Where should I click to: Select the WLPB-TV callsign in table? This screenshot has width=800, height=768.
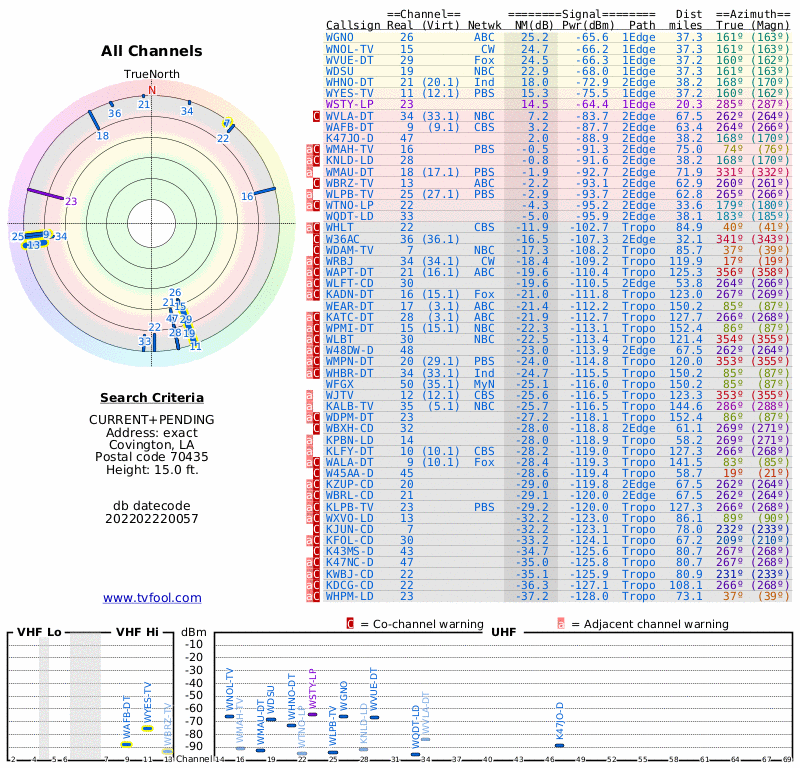(349, 194)
